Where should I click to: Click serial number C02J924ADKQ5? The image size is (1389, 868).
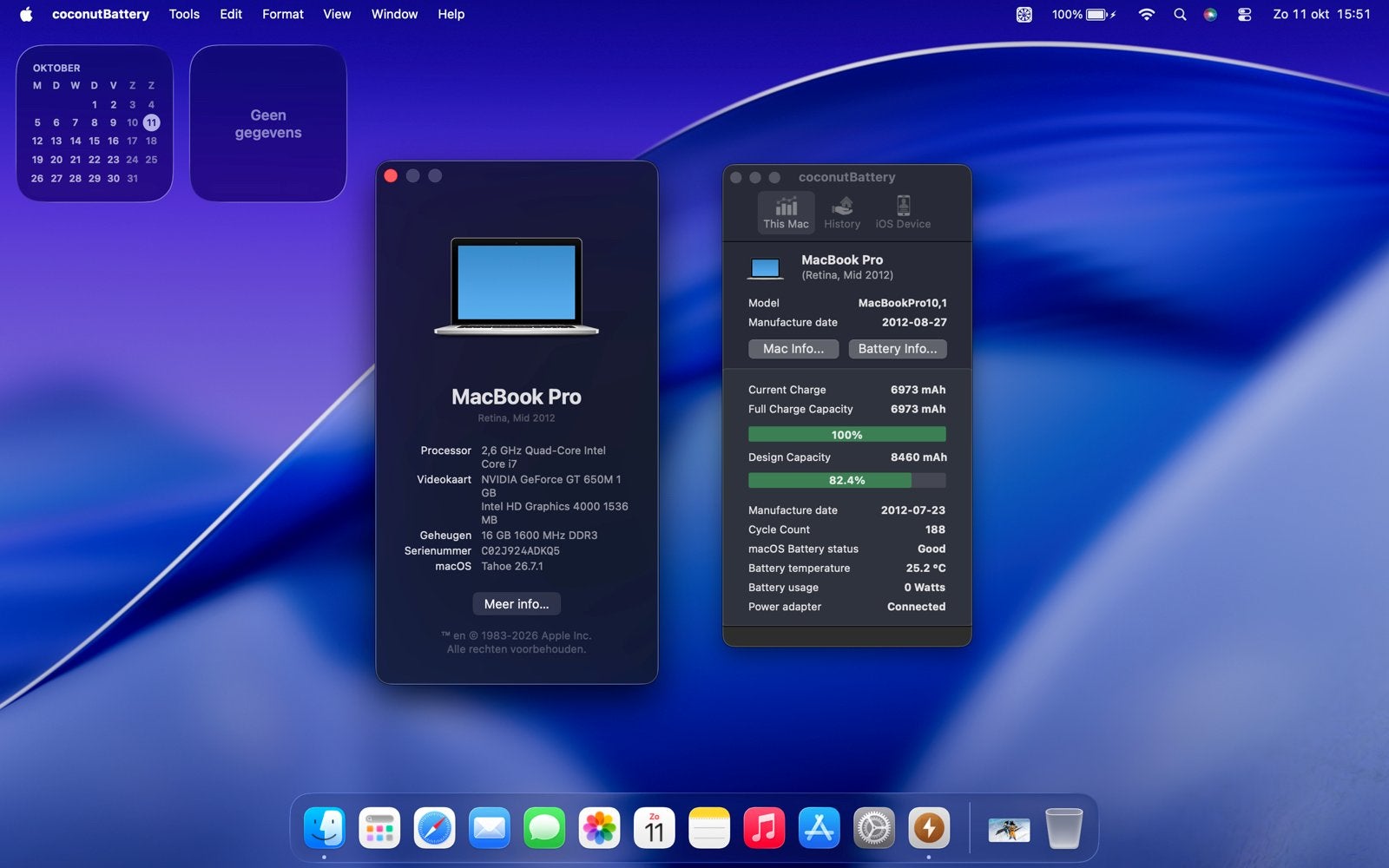point(520,550)
